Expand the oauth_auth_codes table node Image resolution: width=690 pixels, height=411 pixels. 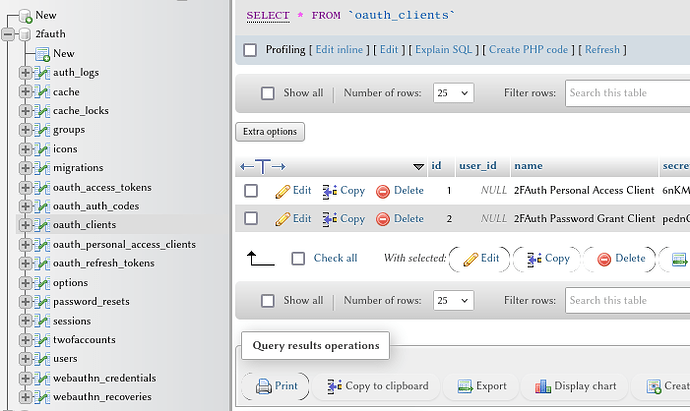[x=26, y=206]
